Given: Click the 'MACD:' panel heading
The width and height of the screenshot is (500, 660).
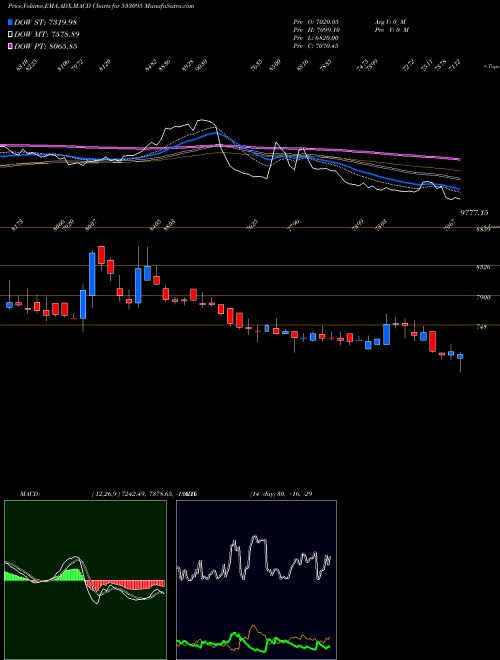Looking at the screenshot, I should click(x=30, y=494).
